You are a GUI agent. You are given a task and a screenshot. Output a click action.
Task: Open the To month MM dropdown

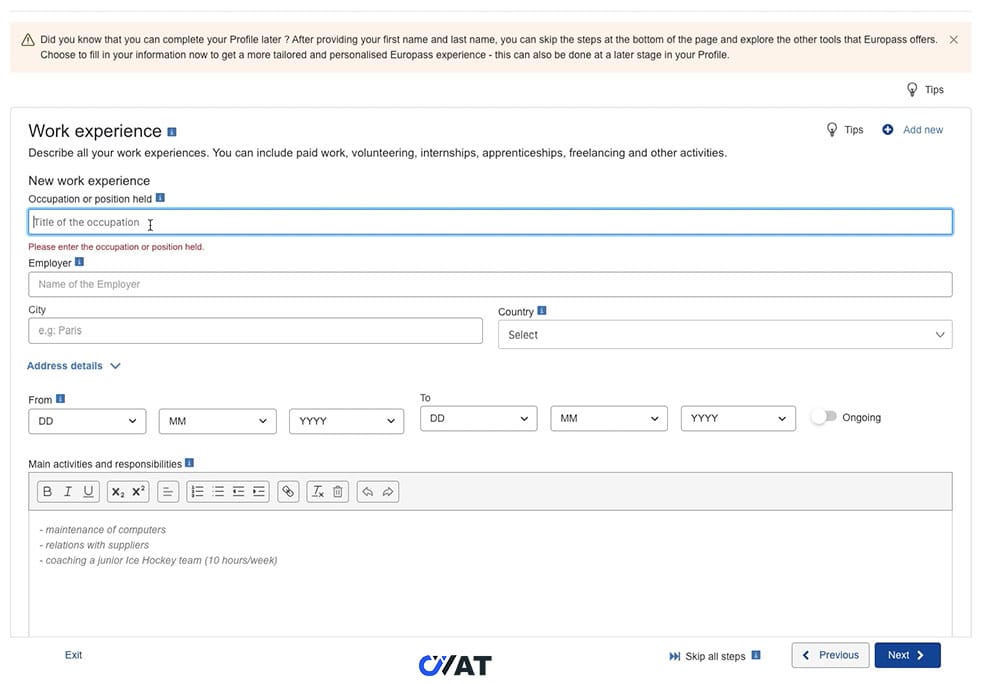tap(608, 418)
